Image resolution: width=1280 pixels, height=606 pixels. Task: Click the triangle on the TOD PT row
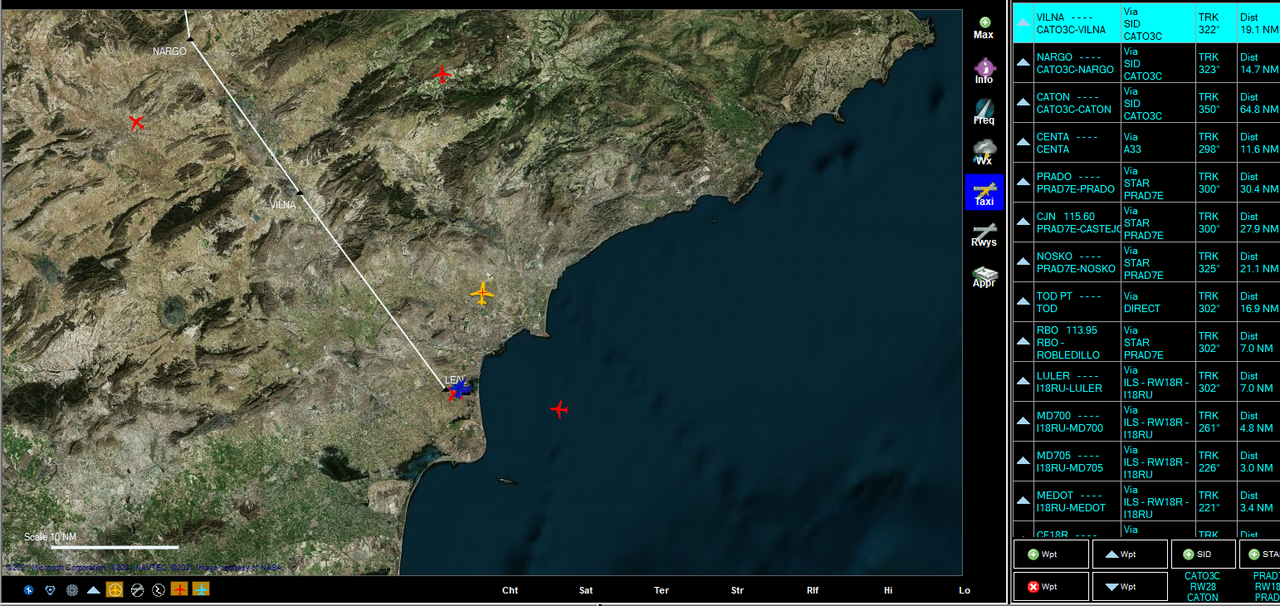point(1023,301)
